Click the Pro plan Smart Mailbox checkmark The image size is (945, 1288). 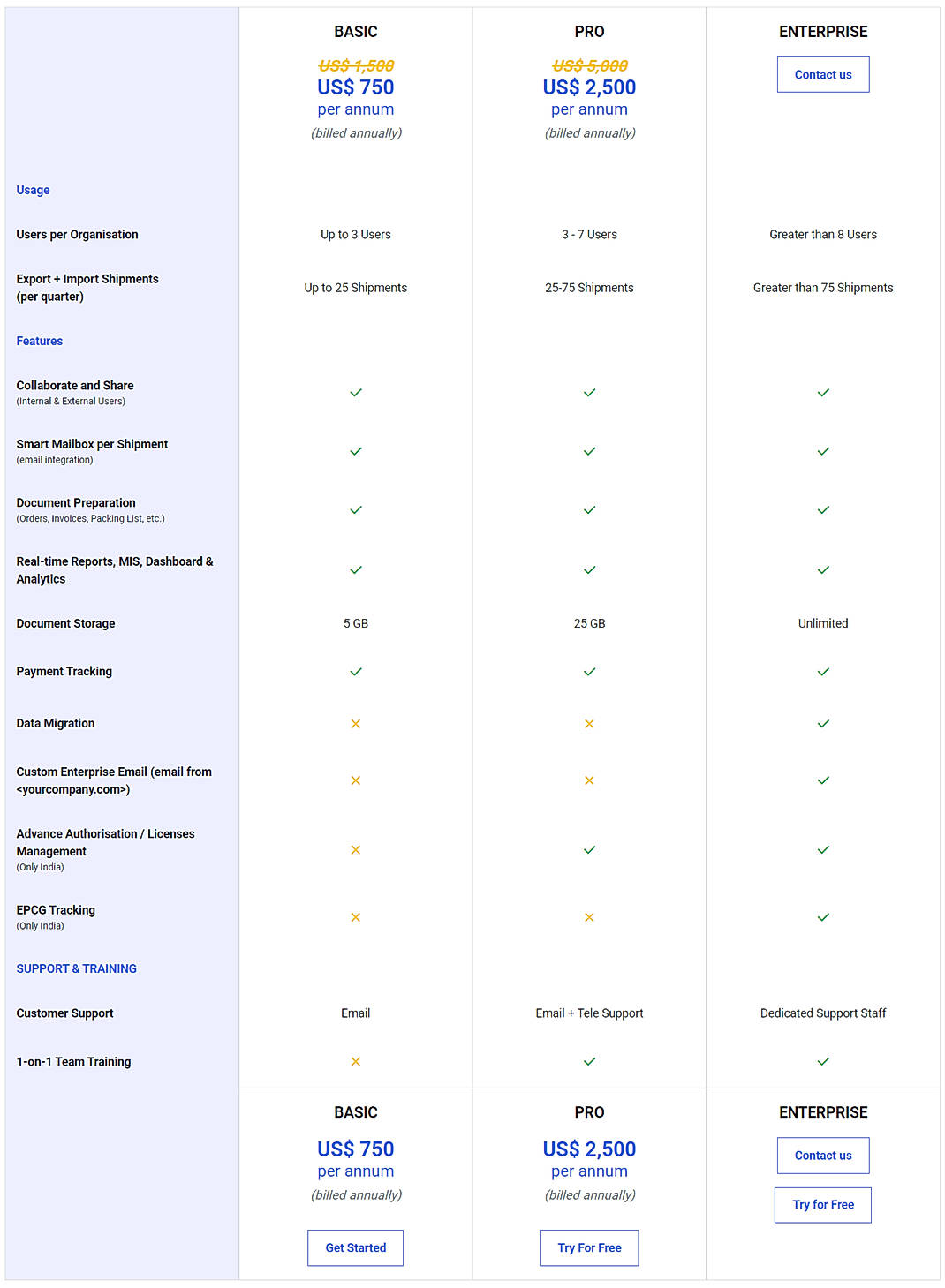pos(589,451)
